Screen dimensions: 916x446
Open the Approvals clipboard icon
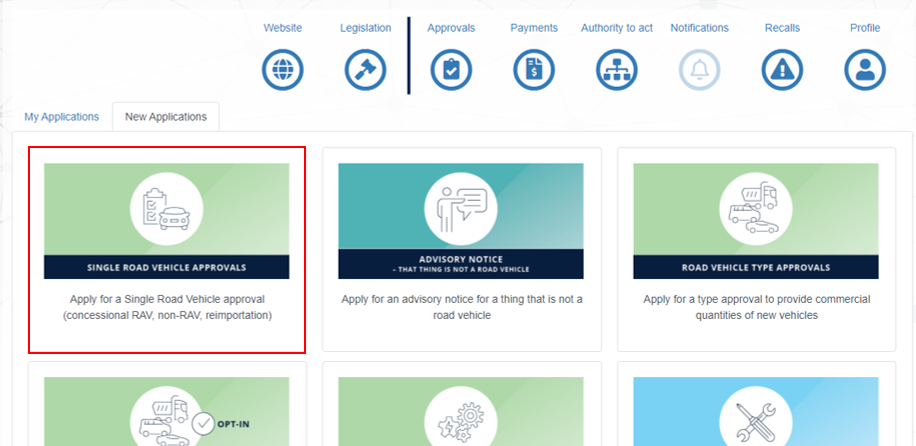tap(451, 70)
